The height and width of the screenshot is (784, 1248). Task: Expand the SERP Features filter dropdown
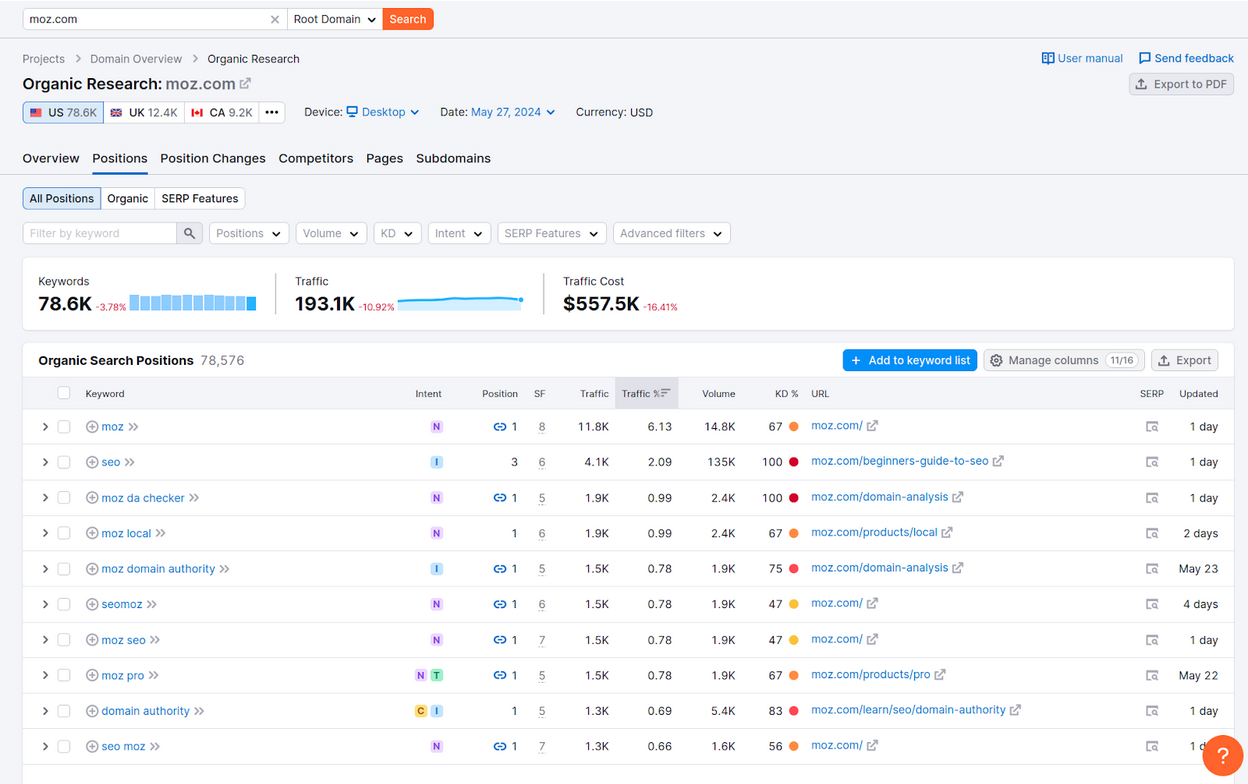pyautogui.click(x=551, y=233)
